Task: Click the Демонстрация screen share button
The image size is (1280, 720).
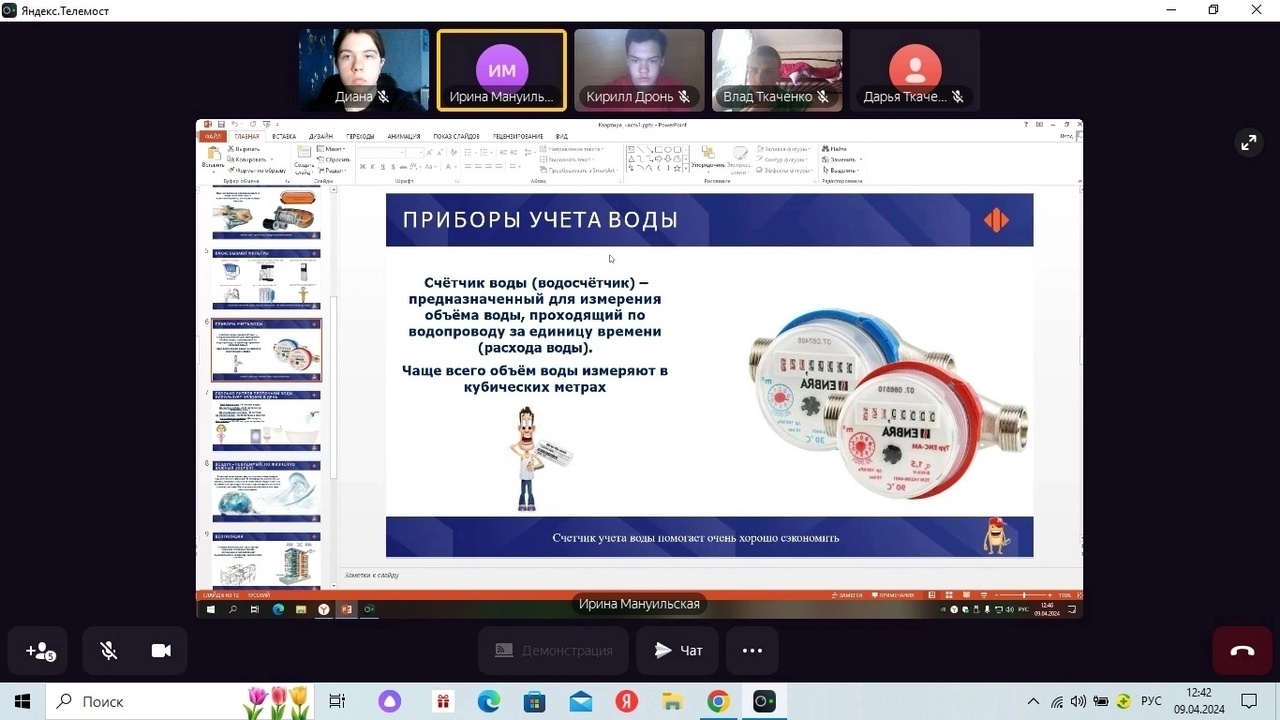Action: pyautogui.click(x=553, y=651)
